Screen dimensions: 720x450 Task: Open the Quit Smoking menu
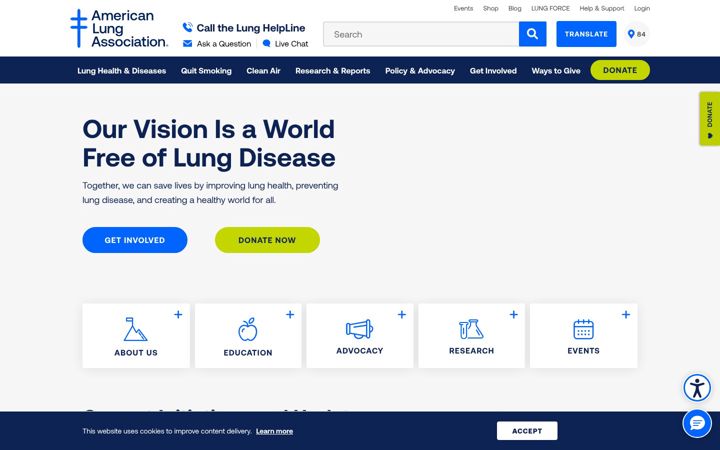tap(206, 71)
